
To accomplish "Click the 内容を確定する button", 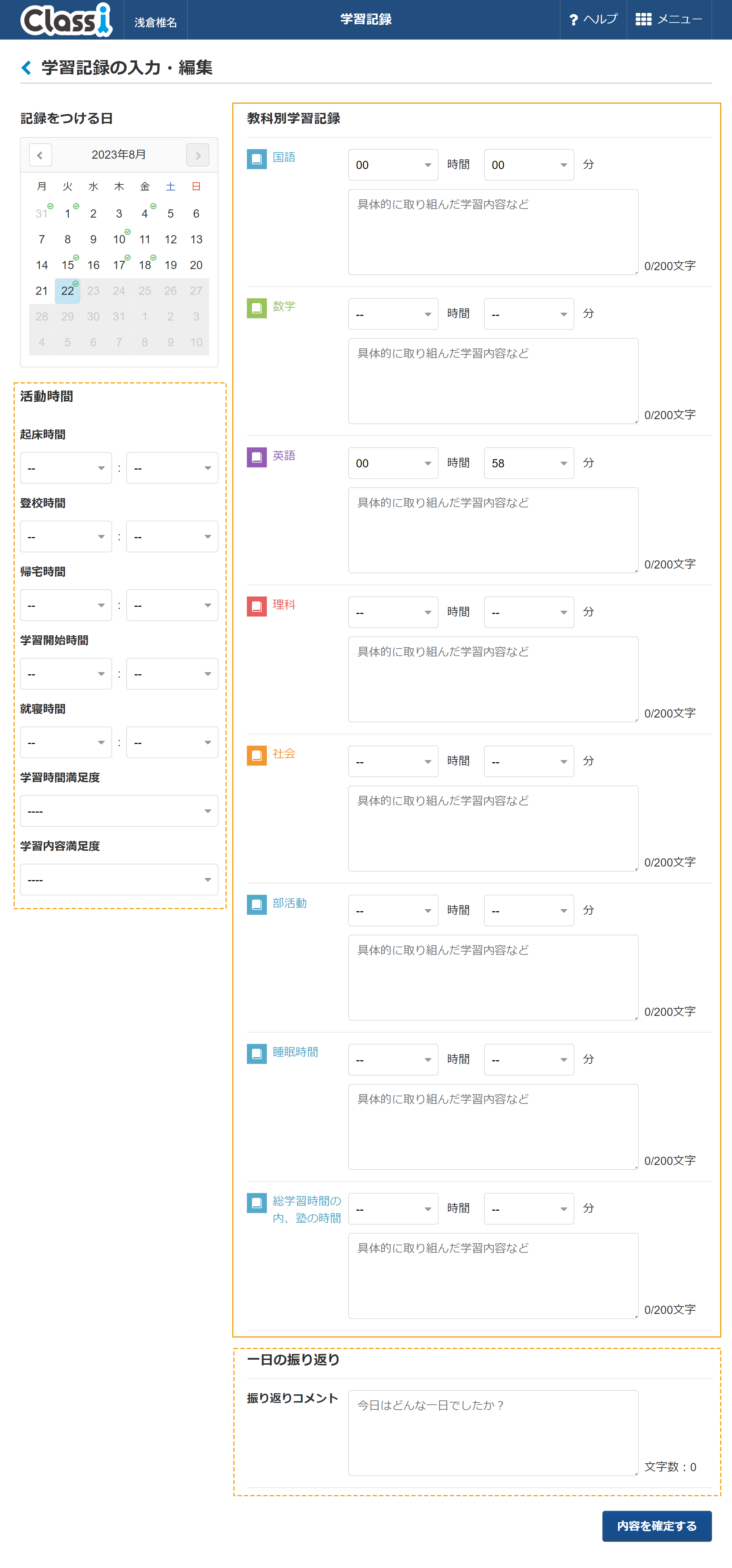I will [x=657, y=1526].
